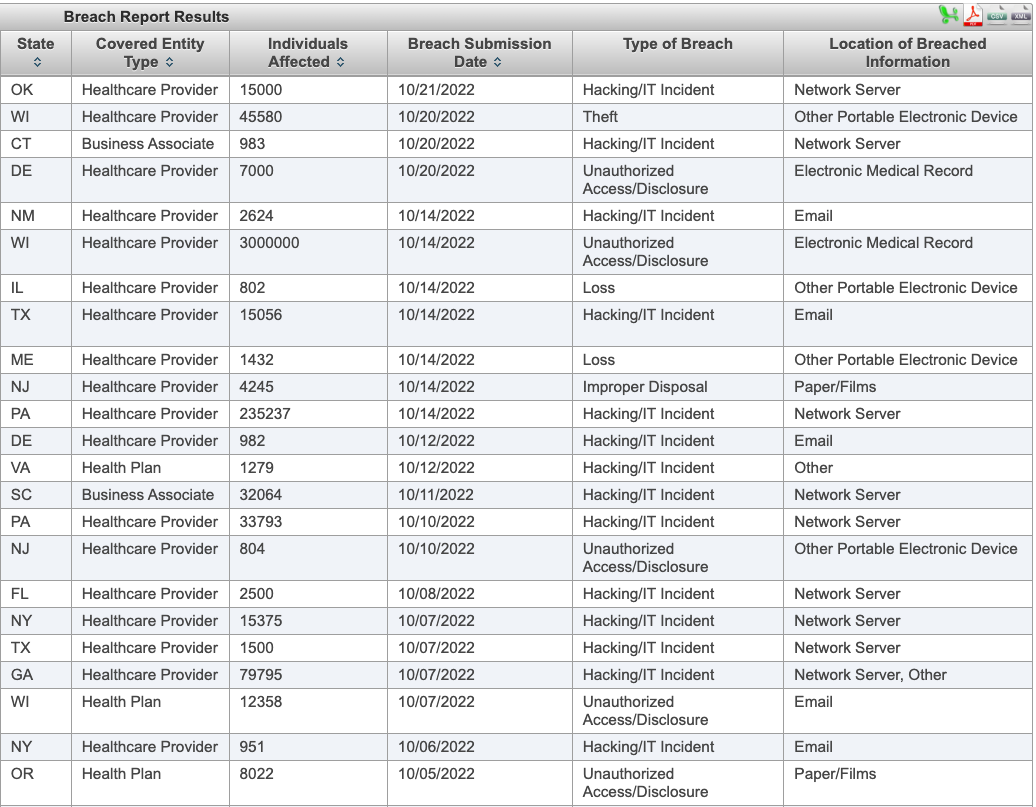
Task: Click the 12358 individuals affected cell
Action: (x=309, y=712)
